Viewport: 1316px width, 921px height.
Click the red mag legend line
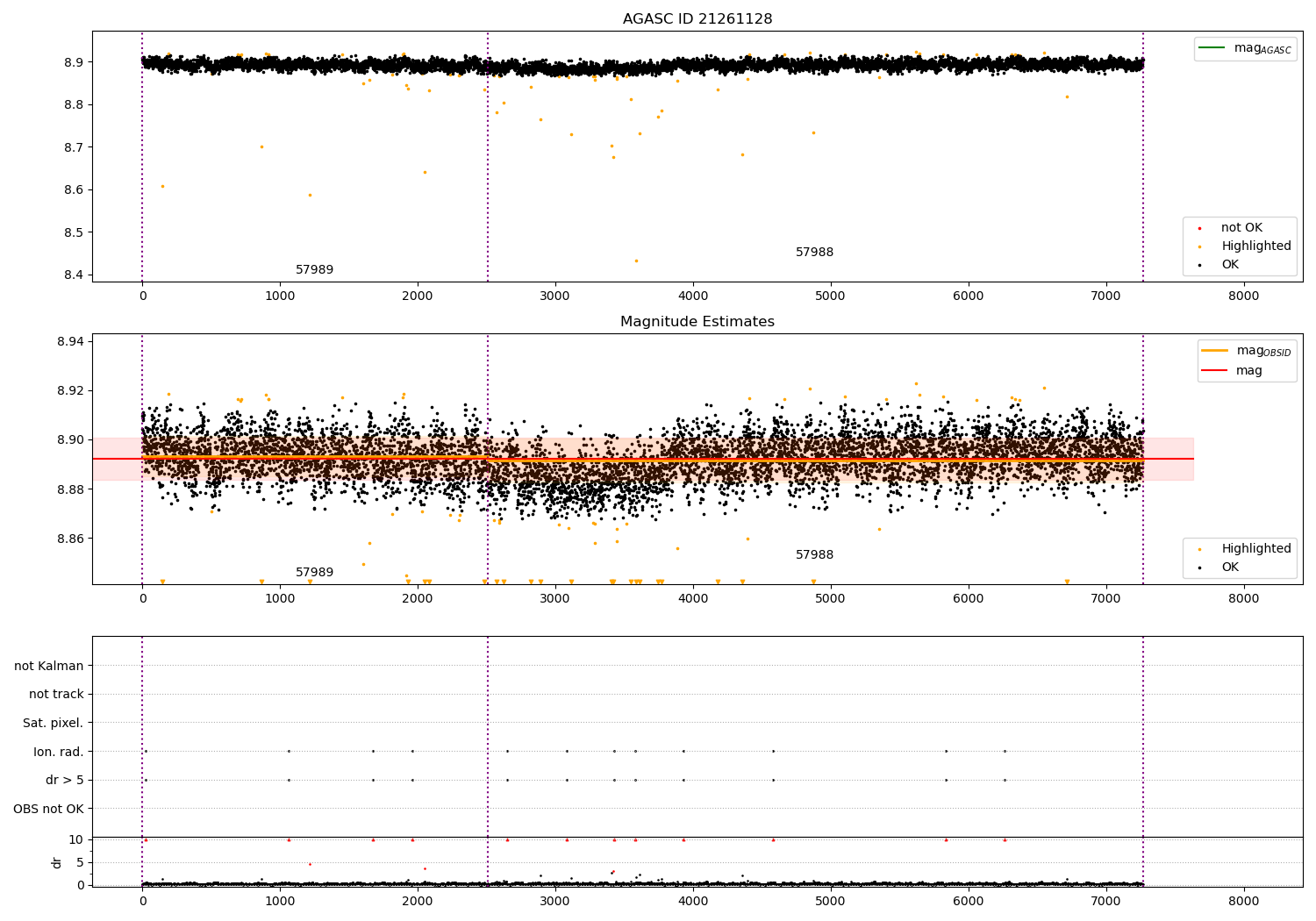coord(1214,371)
